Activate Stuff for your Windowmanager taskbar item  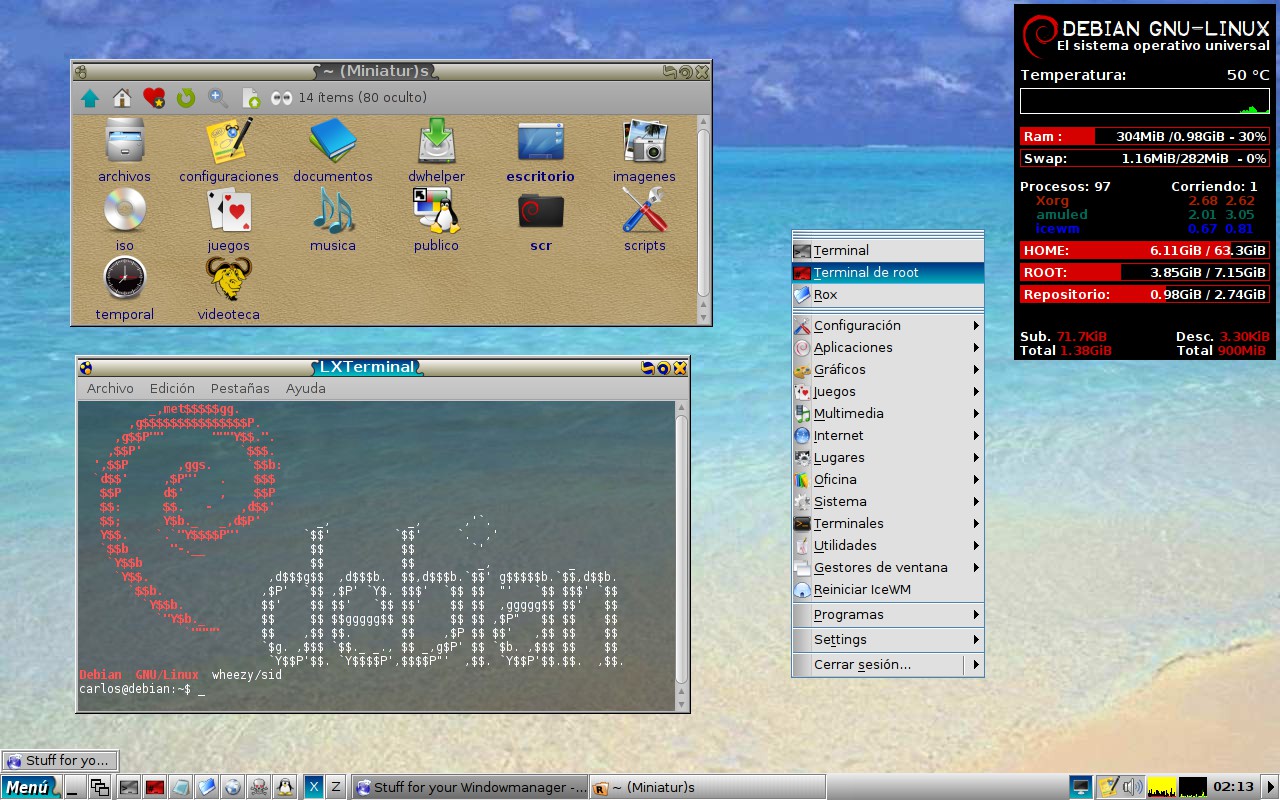coord(470,787)
